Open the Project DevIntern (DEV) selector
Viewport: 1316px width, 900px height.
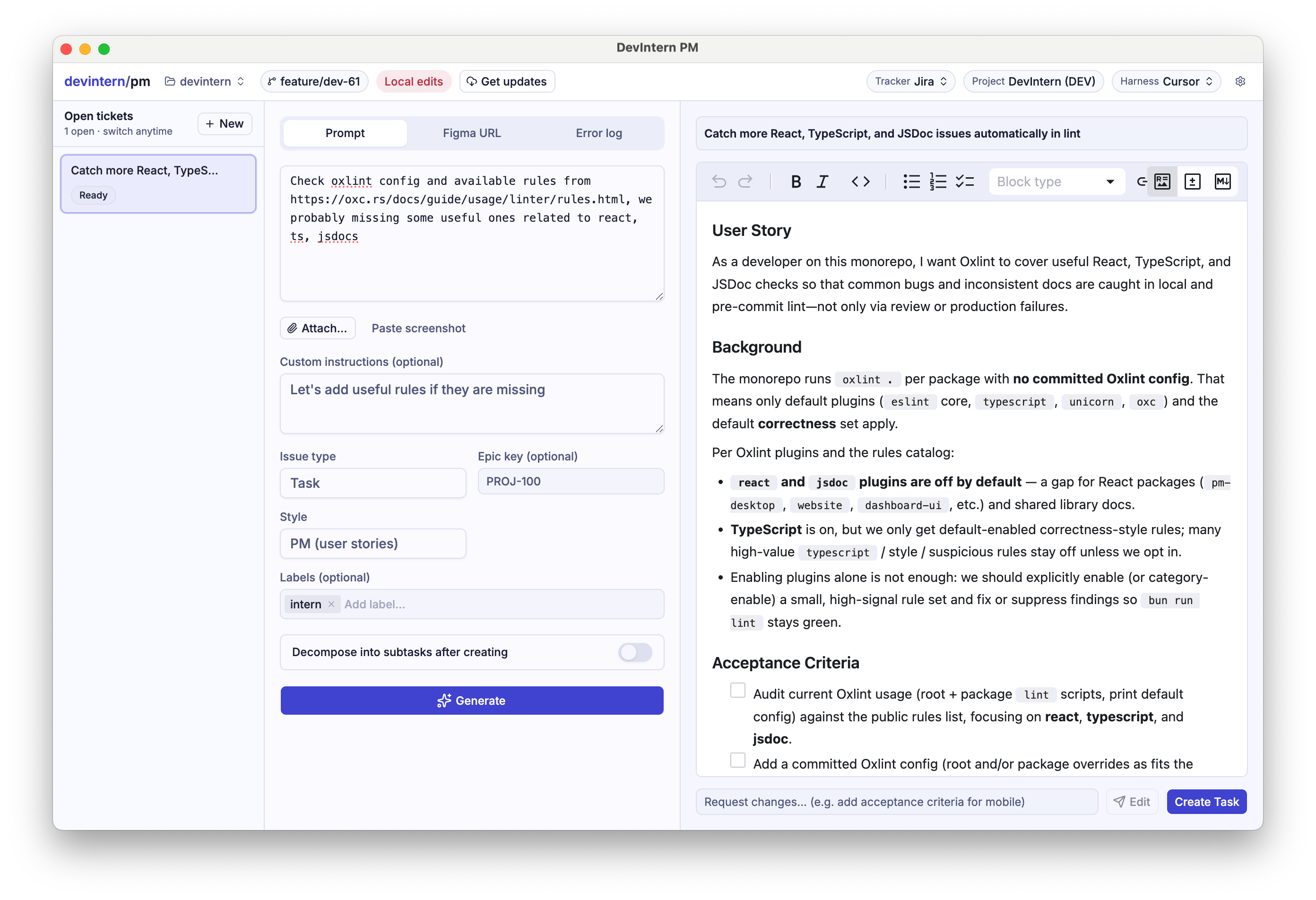tap(1033, 82)
